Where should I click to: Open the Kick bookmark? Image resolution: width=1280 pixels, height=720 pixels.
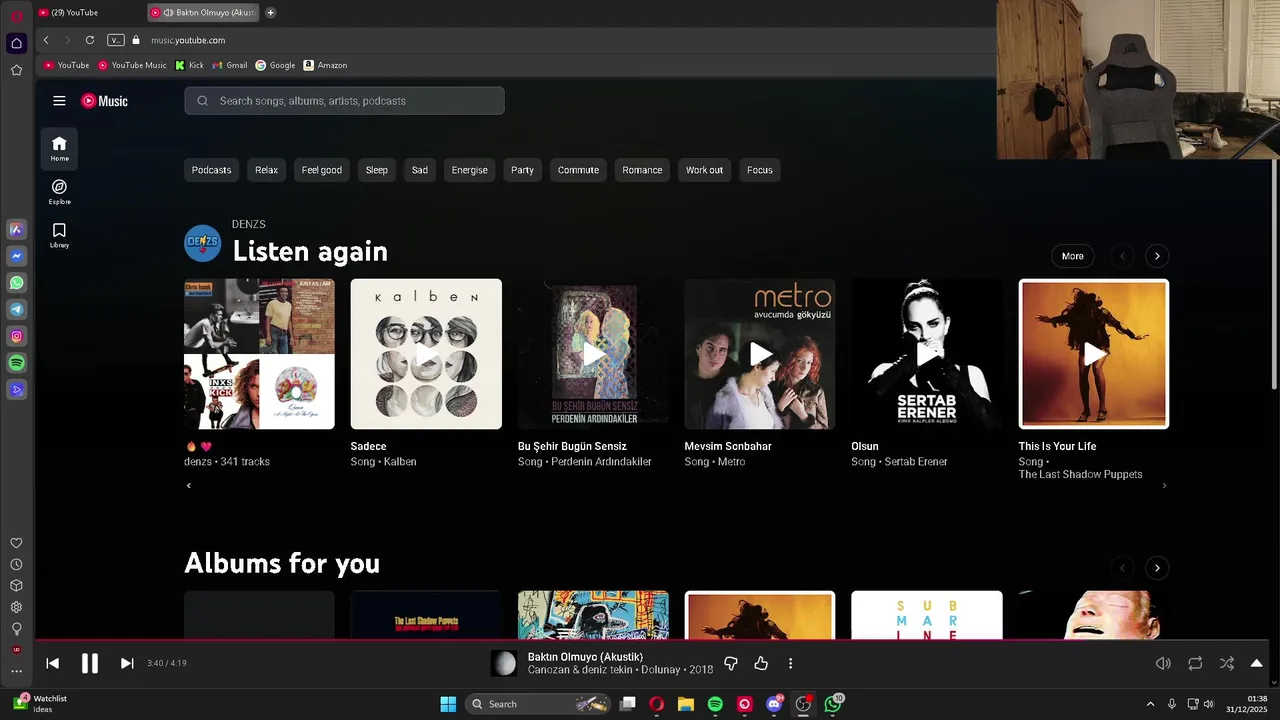189,65
